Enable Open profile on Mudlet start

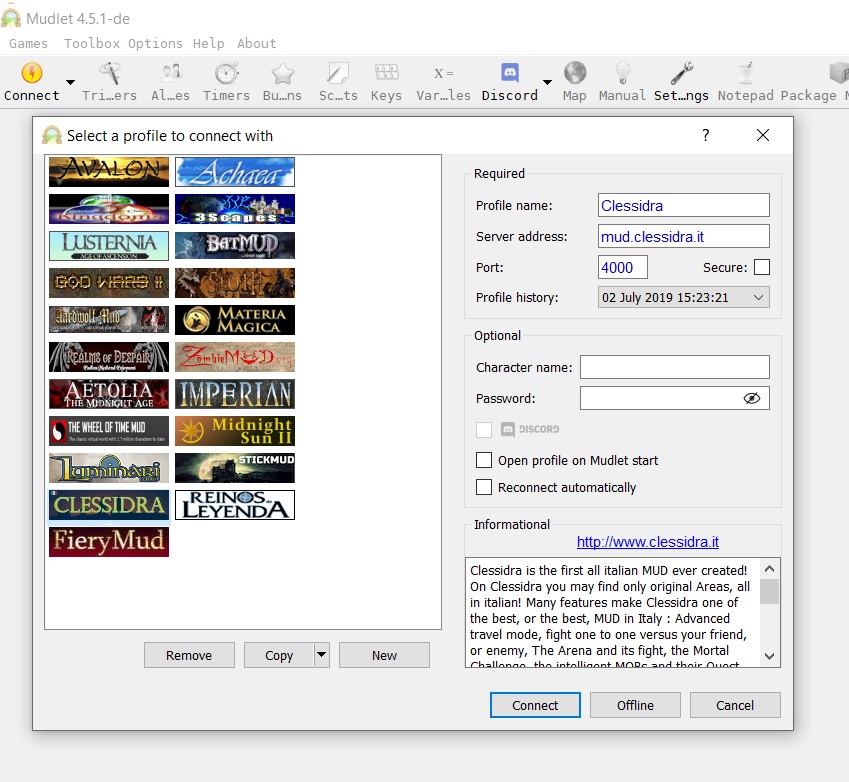484,460
